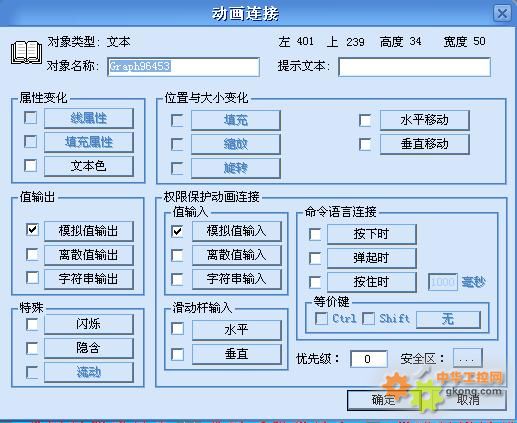The height and width of the screenshot is (423, 517).
Task: Click the 对象名称 text field
Action: click(183, 67)
